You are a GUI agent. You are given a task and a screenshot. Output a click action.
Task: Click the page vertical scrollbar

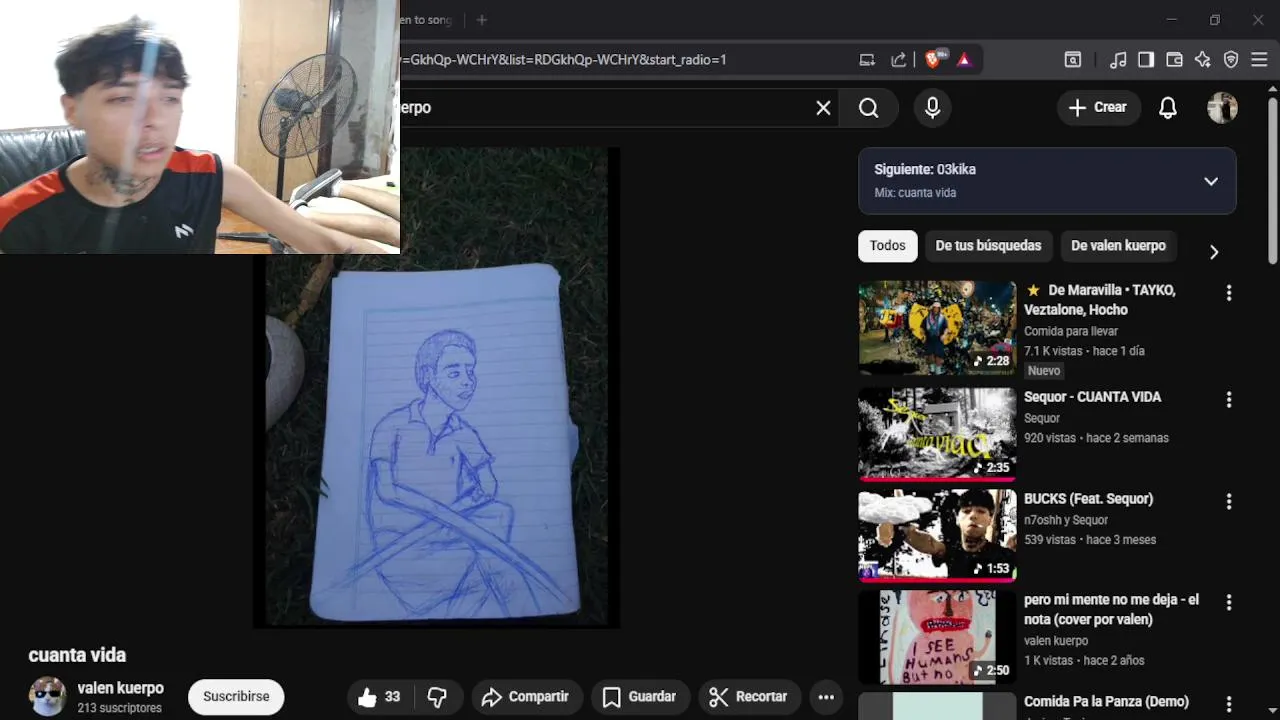pos(1272,180)
